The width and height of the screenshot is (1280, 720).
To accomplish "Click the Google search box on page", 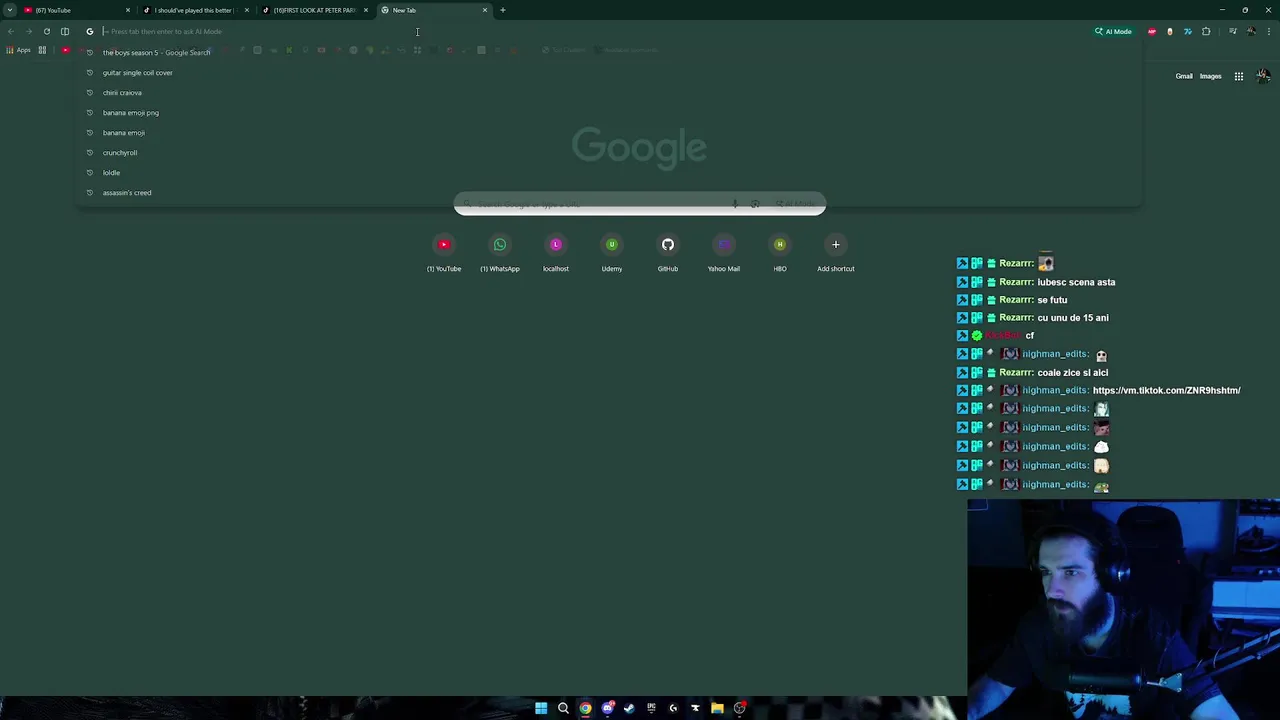I will (640, 204).
